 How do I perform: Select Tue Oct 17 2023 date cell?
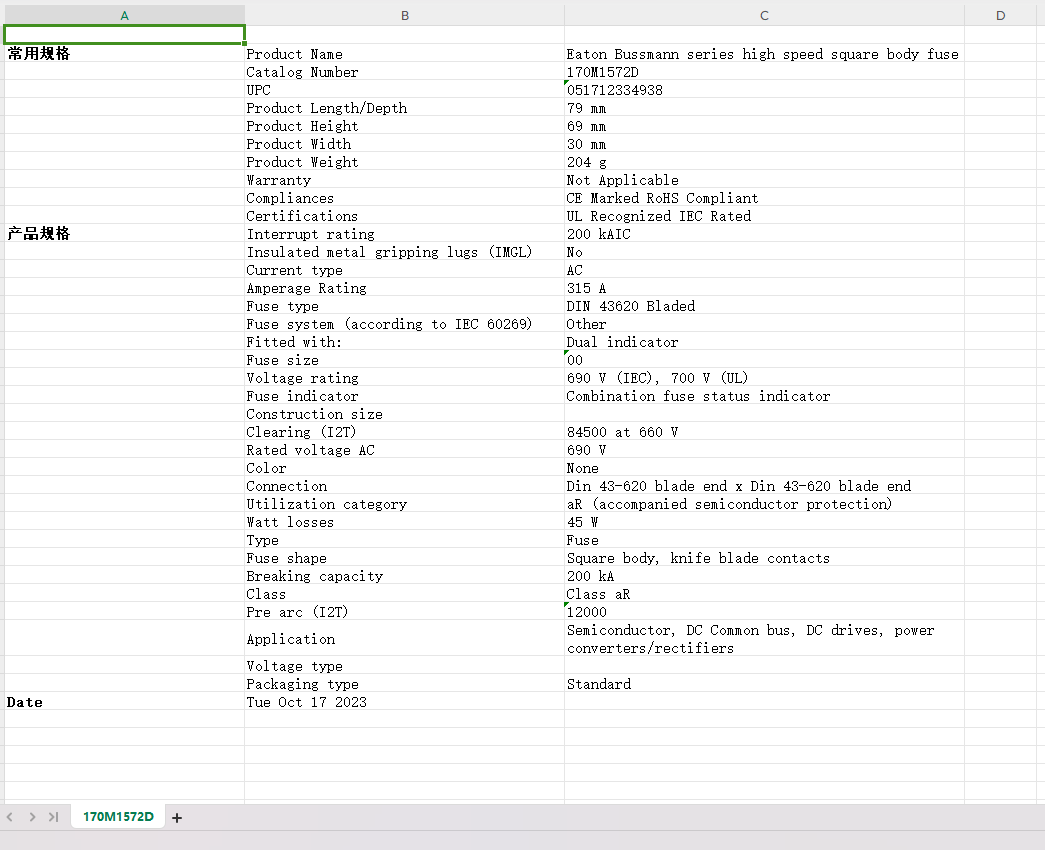click(x=405, y=701)
